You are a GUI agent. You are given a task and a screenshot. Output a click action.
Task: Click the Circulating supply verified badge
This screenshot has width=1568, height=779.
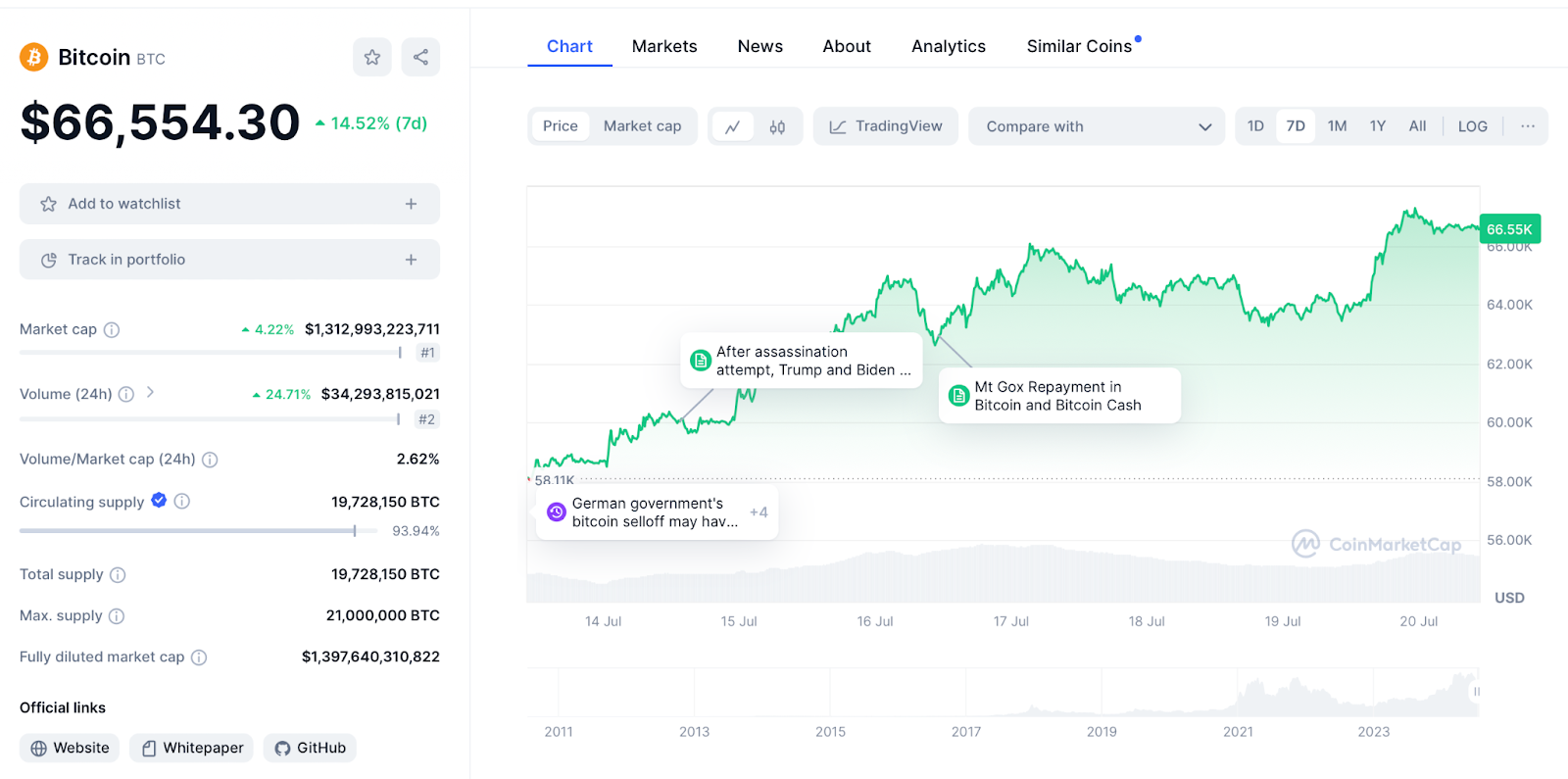tap(159, 500)
